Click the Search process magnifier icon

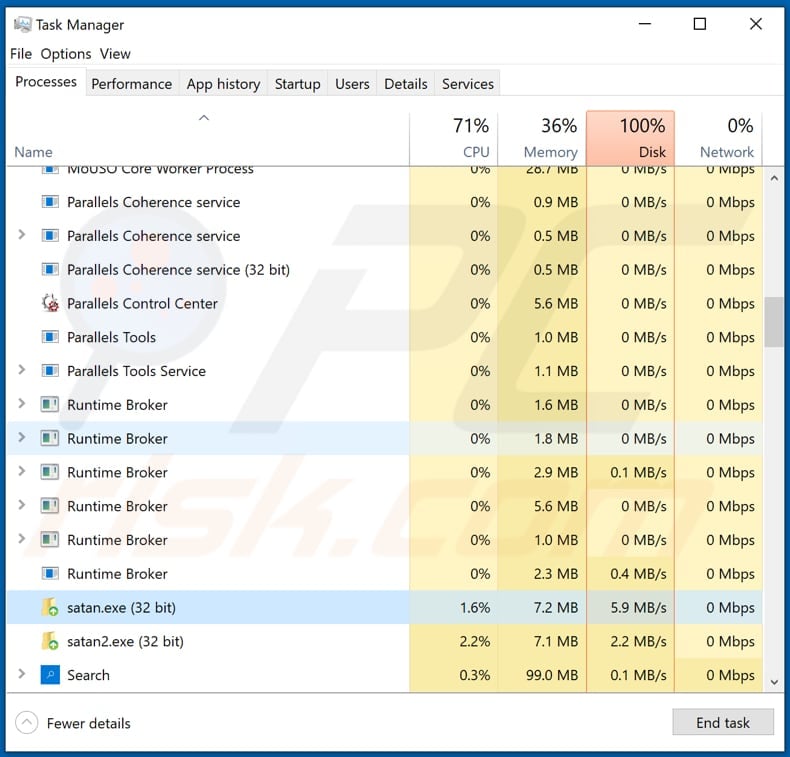[x=50, y=675]
